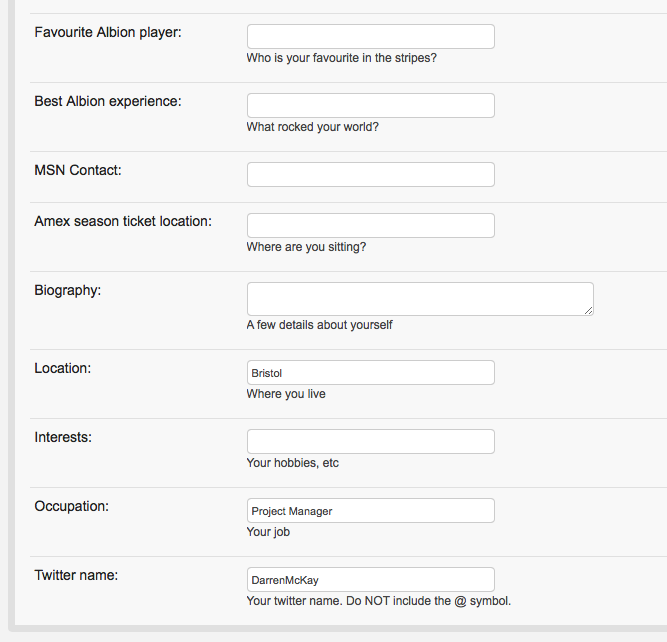The width and height of the screenshot is (667, 642).
Task: Focus the Best Albion experience text box
Action: point(371,106)
